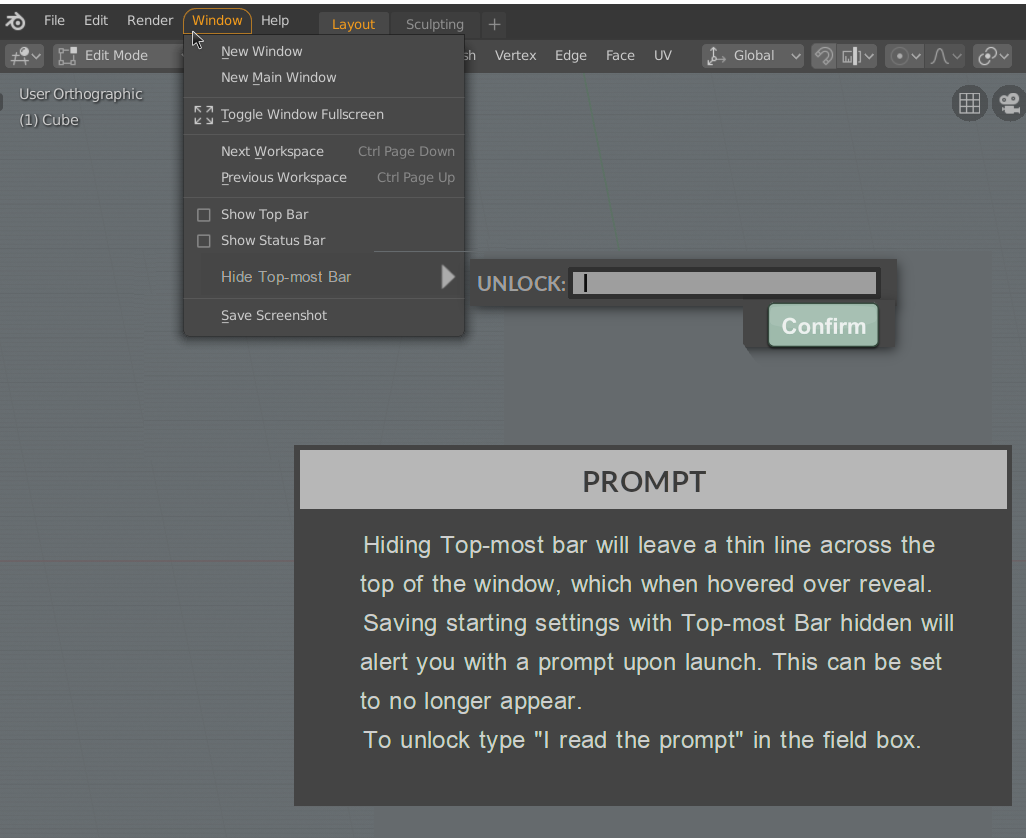Switch to the Layout workspace tab
1026x838 pixels.
coord(353,24)
